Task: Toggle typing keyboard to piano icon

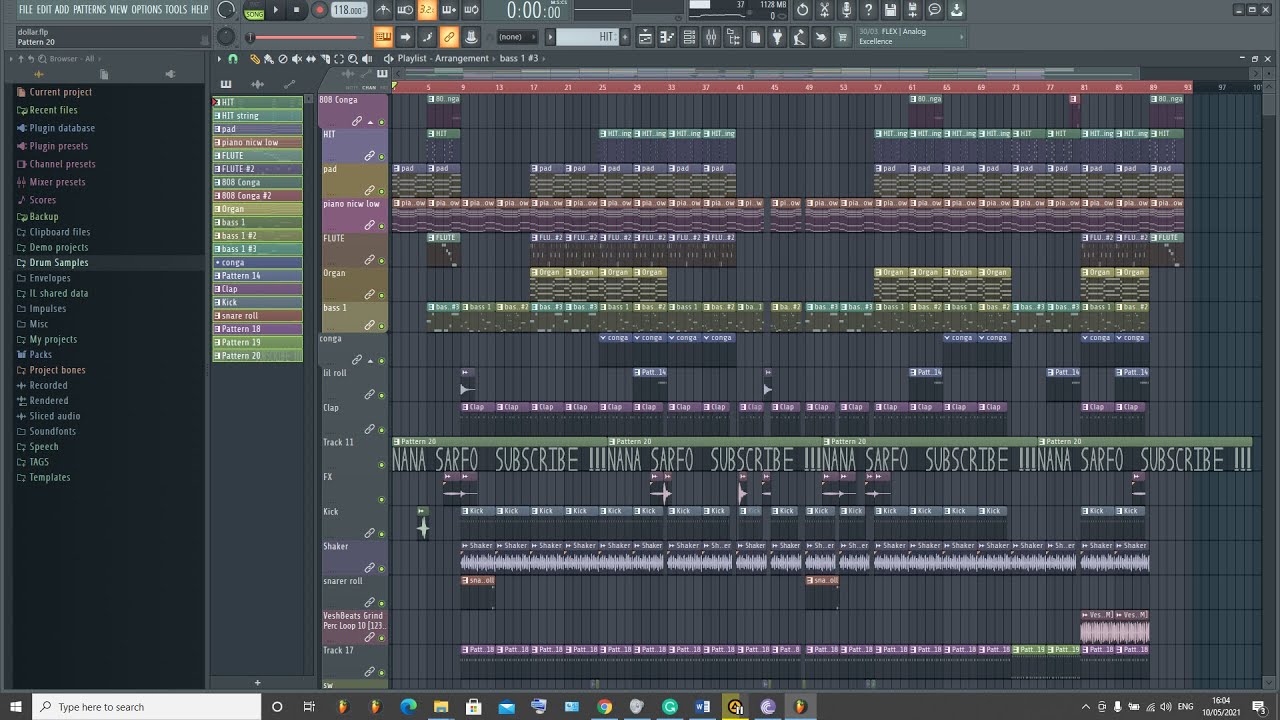Action: [383, 37]
